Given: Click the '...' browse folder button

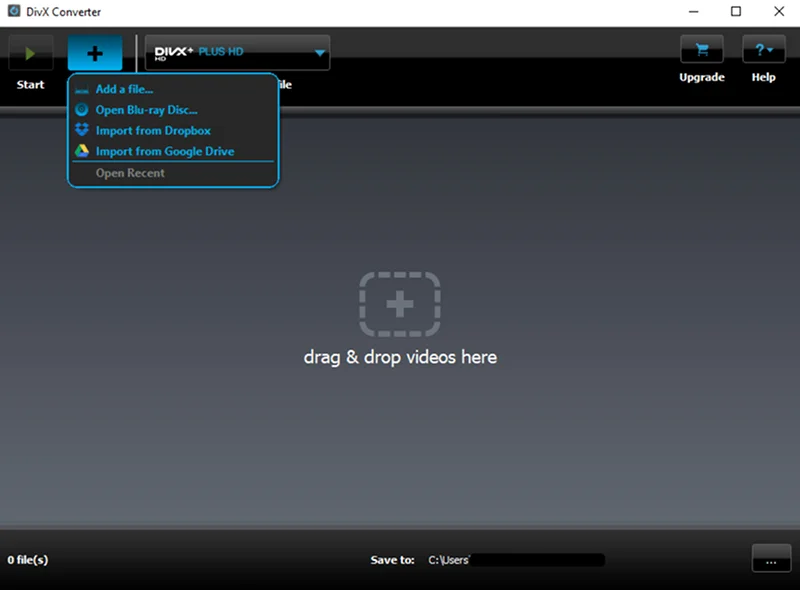Looking at the screenshot, I should click(x=771, y=558).
